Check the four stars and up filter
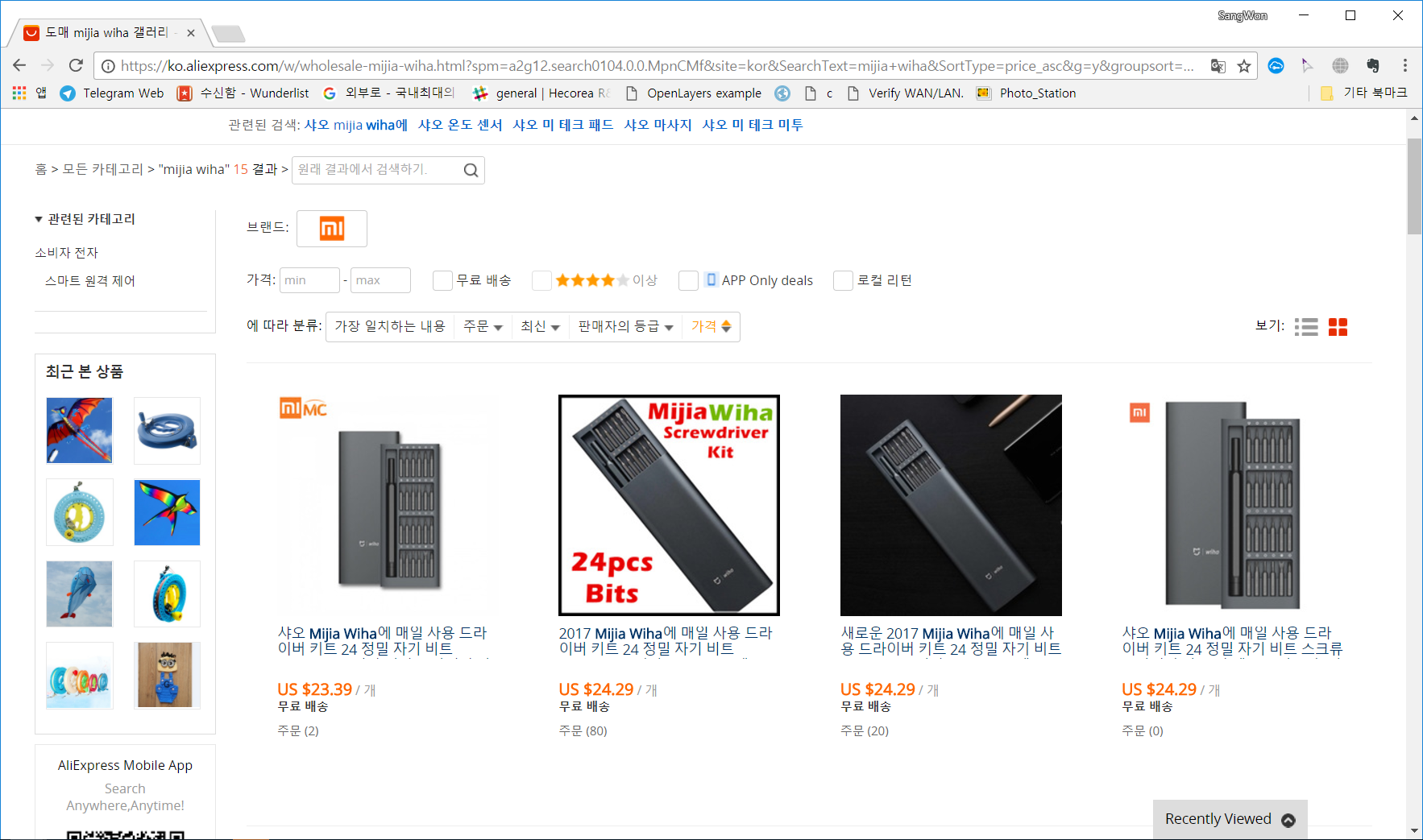 (542, 280)
